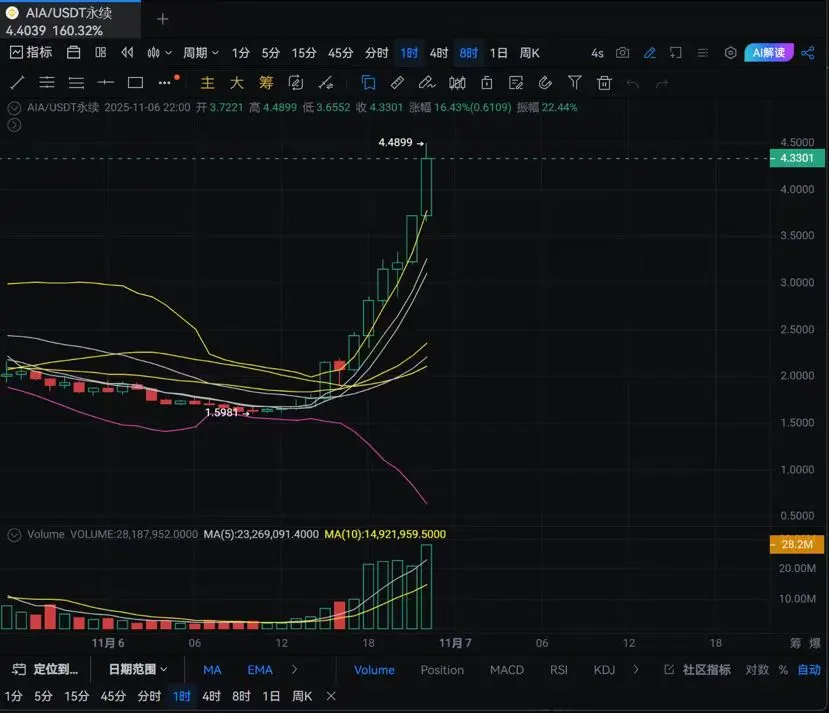Viewport: 829px width, 713px height.
Task: Click the 4s refresh rate label
Action: [x=597, y=53]
